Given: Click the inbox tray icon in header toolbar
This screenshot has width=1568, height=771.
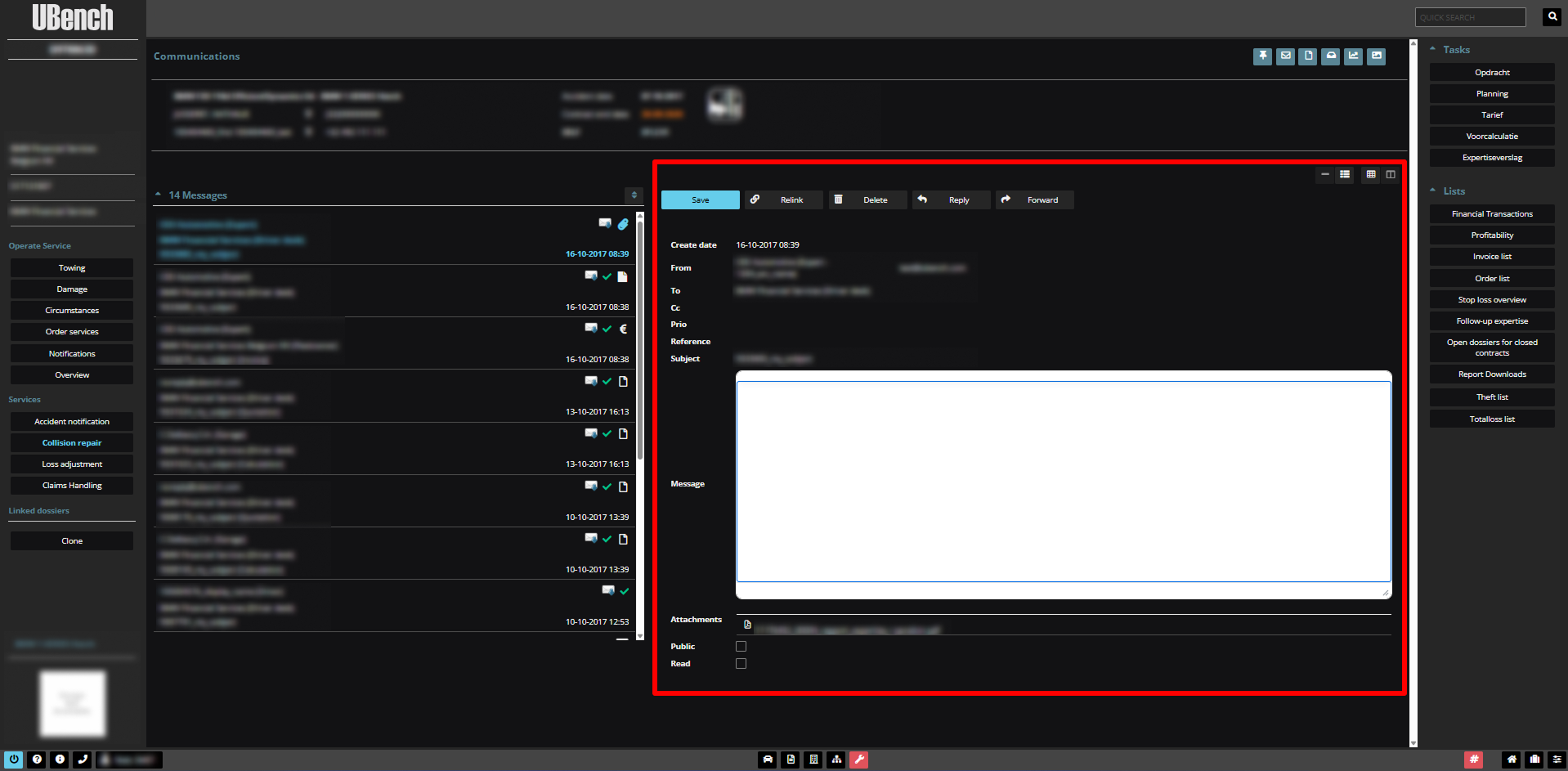Looking at the screenshot, I should click(1331, 56).
